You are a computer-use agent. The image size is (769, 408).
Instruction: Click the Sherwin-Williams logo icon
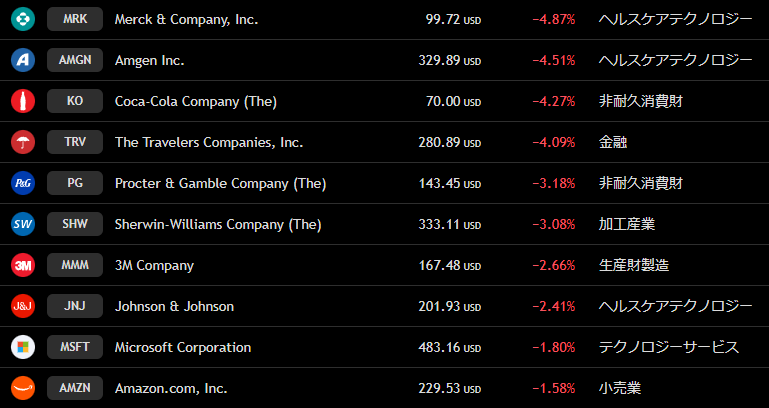[x=23, y=224]
